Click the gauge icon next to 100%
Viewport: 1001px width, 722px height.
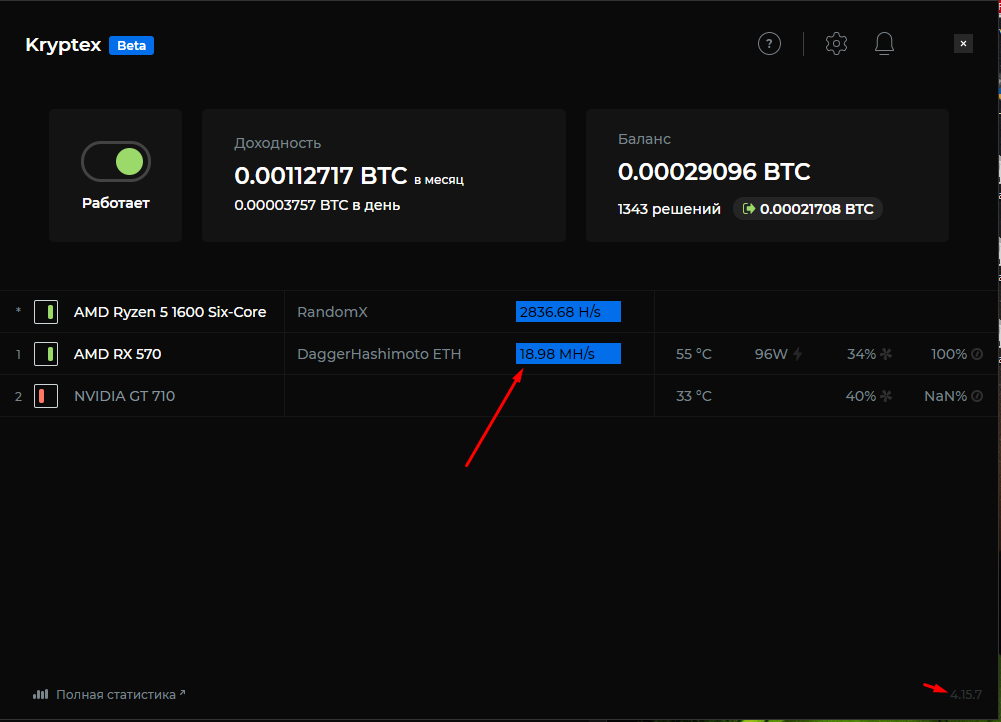pos(977,354)
